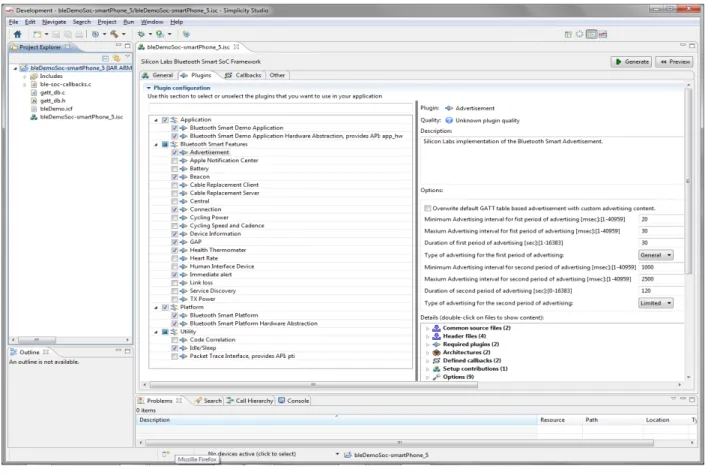Maximize the editor area icon
Image resolution: width=705 pixels, height=475 pixels.
[x=692, y=45]
